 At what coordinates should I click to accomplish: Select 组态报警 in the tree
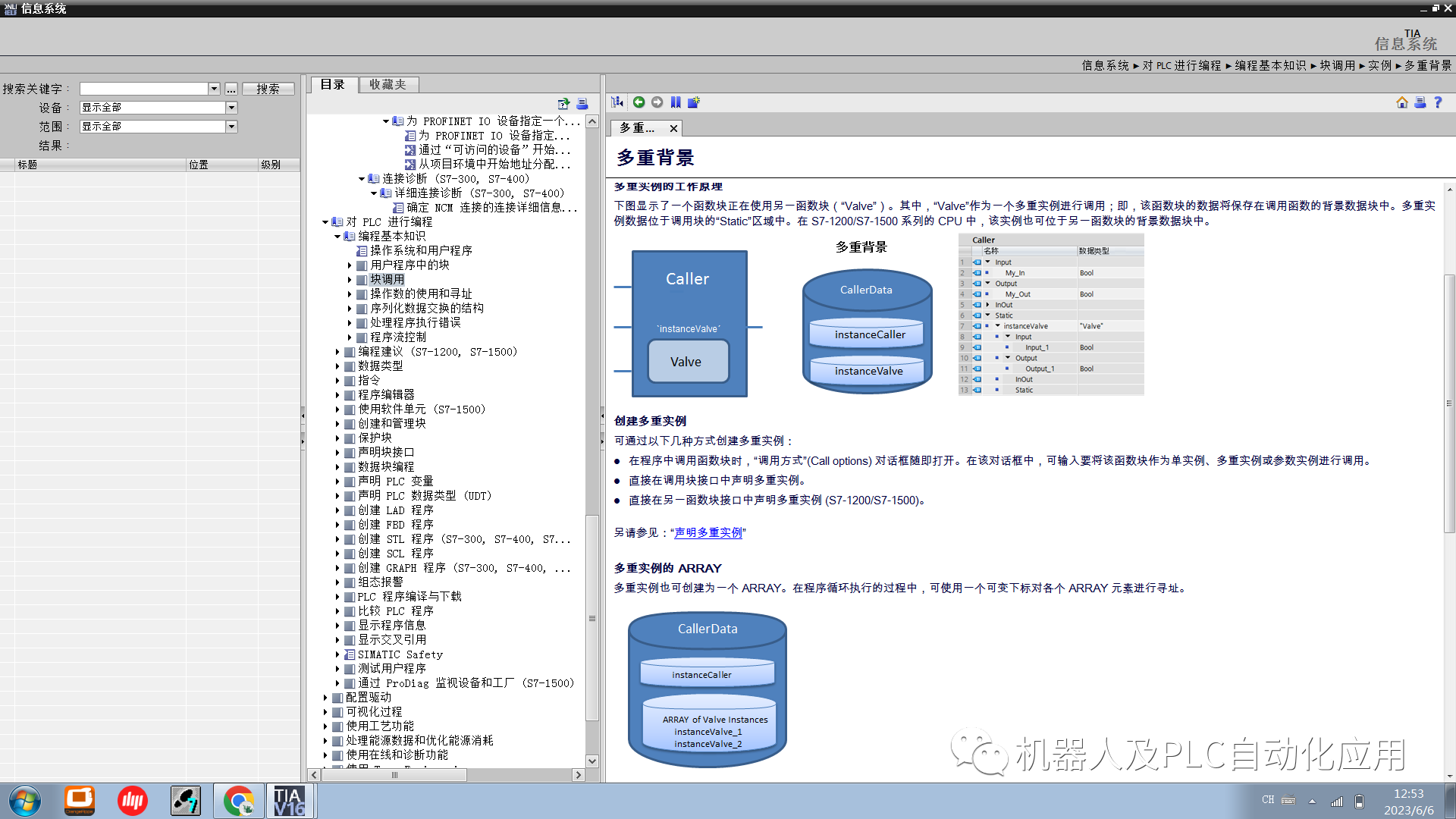[381, 582]
